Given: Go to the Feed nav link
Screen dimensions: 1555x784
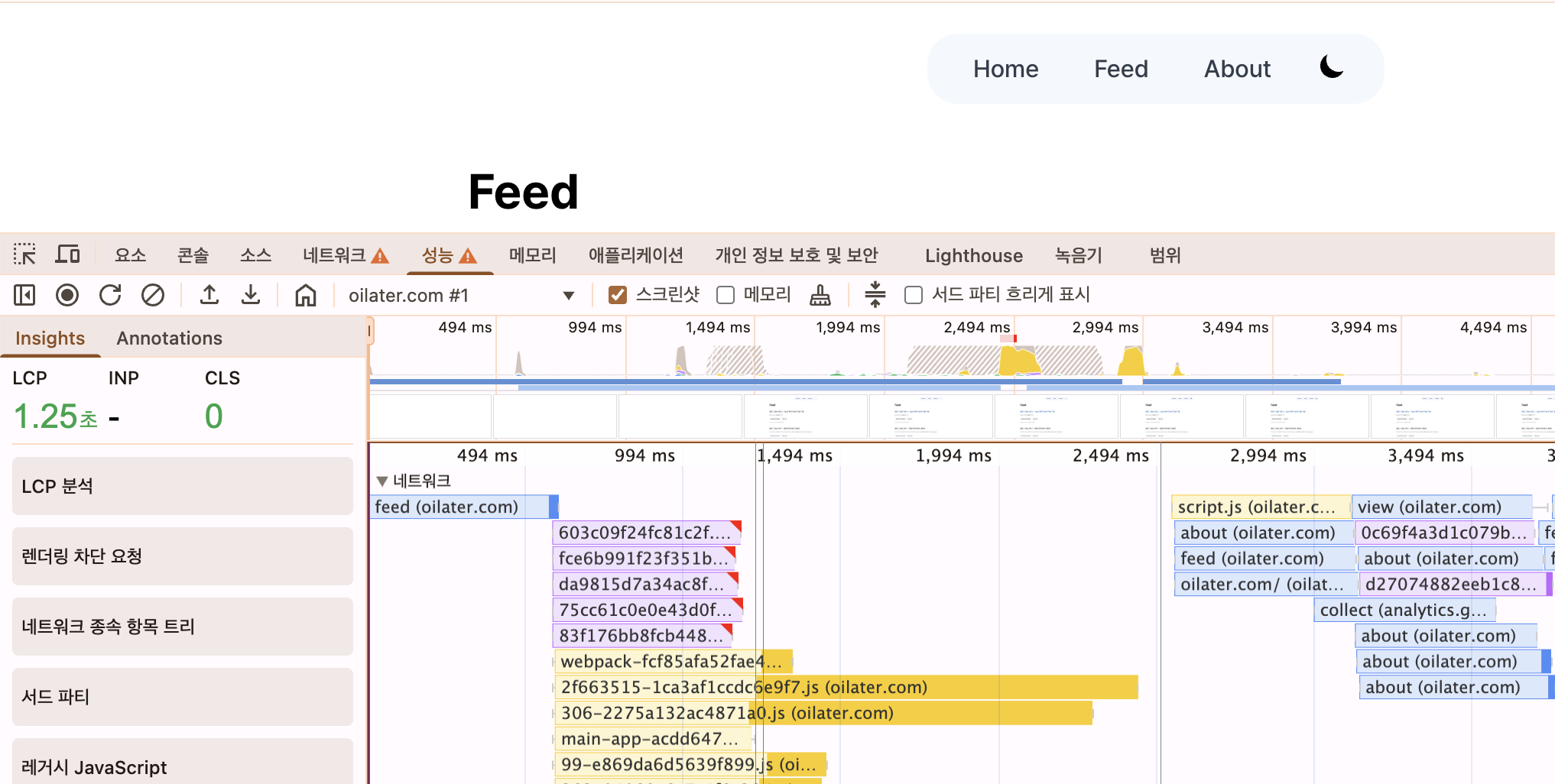Looking at the screenshot, I should tap(1121, 69).
